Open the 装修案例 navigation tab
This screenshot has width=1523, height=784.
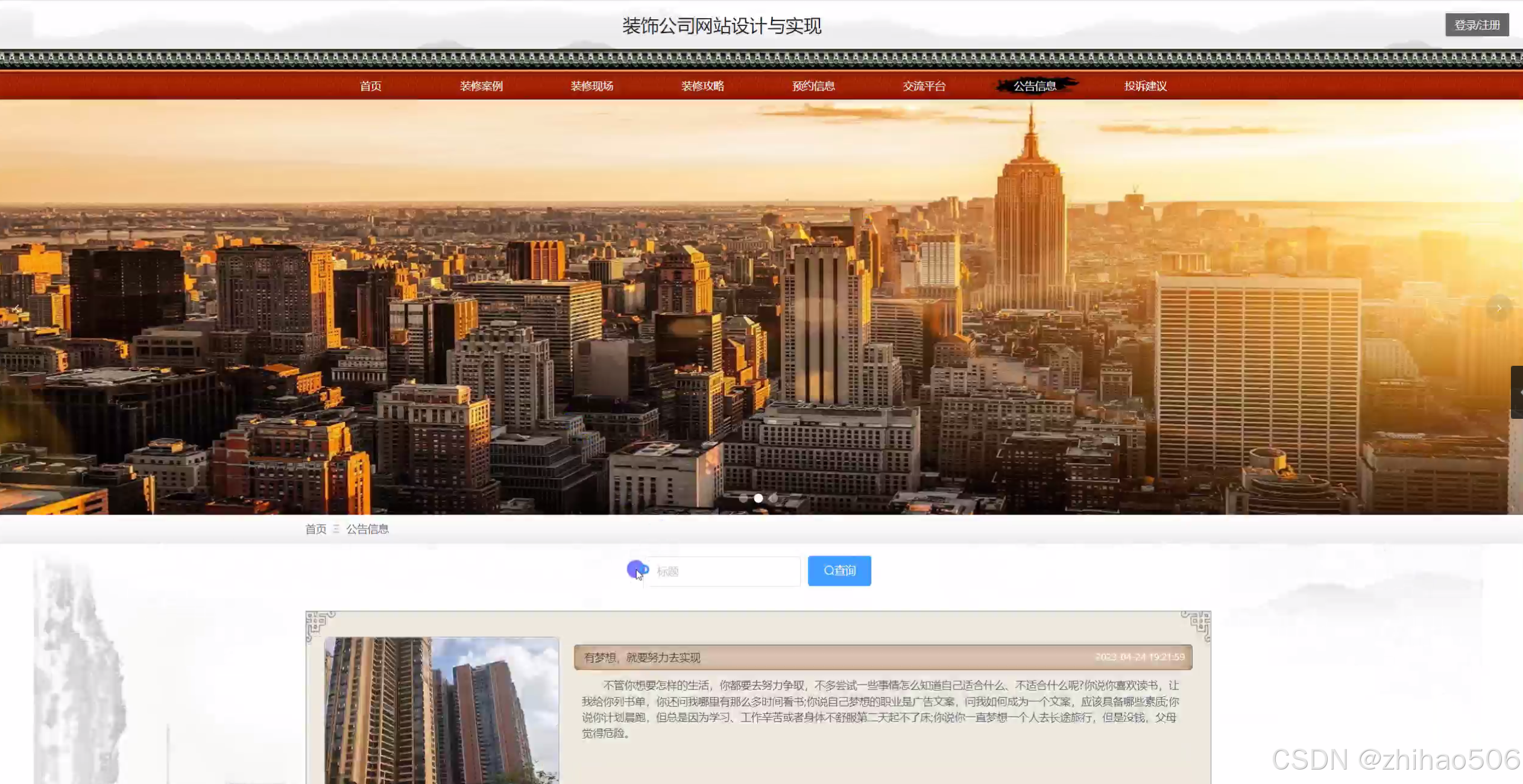(481, 86)
